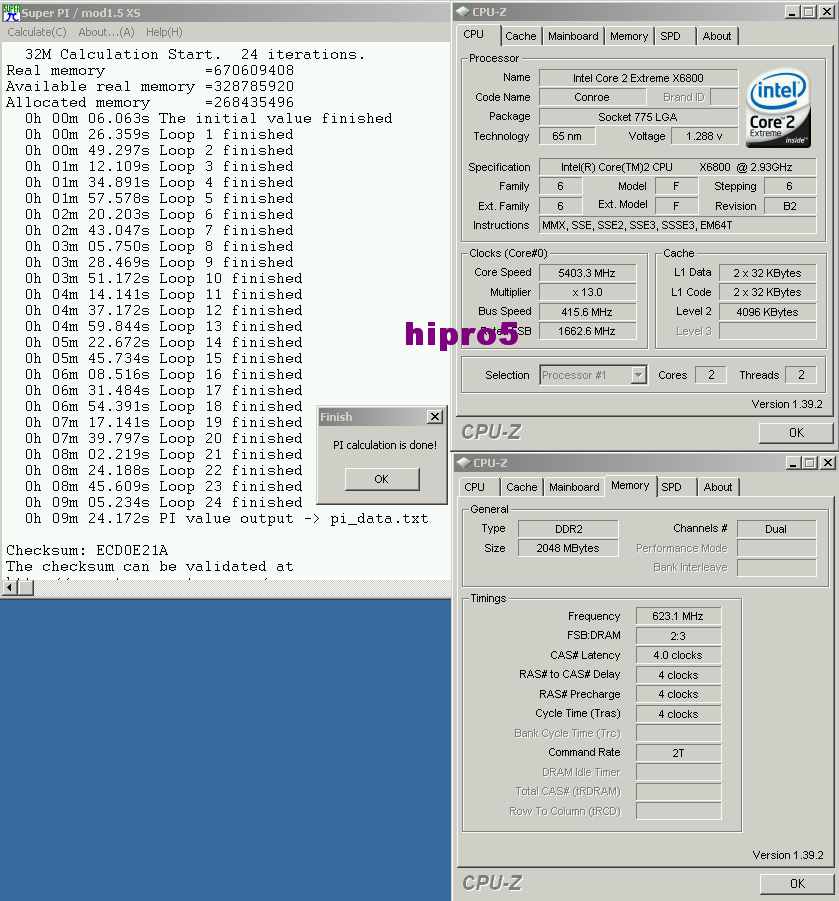Click the Revision value B2
This screenshot has height=901, width=839.
coord(790,206)
